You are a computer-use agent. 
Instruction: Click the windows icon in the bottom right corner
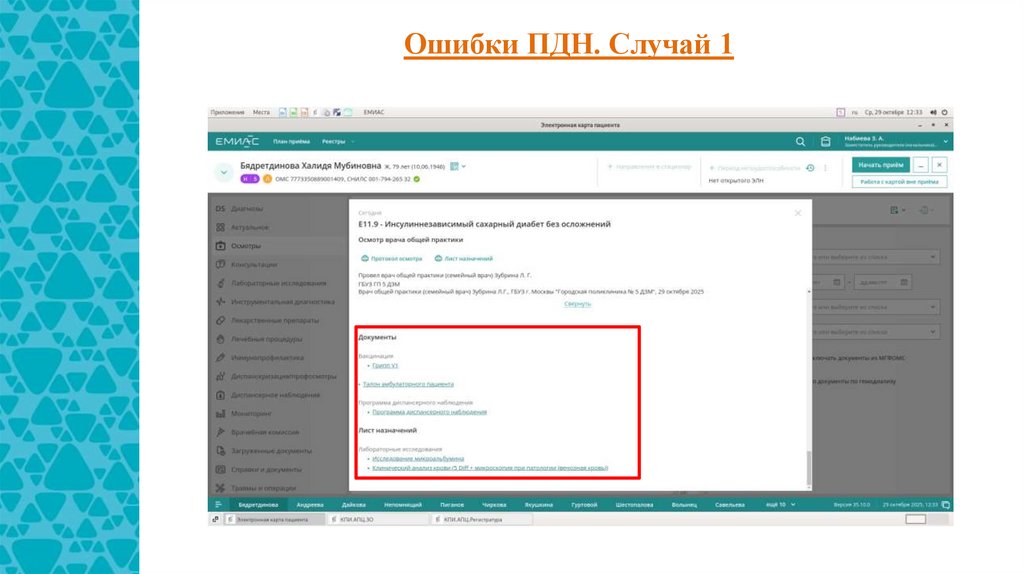click(946, 505)
